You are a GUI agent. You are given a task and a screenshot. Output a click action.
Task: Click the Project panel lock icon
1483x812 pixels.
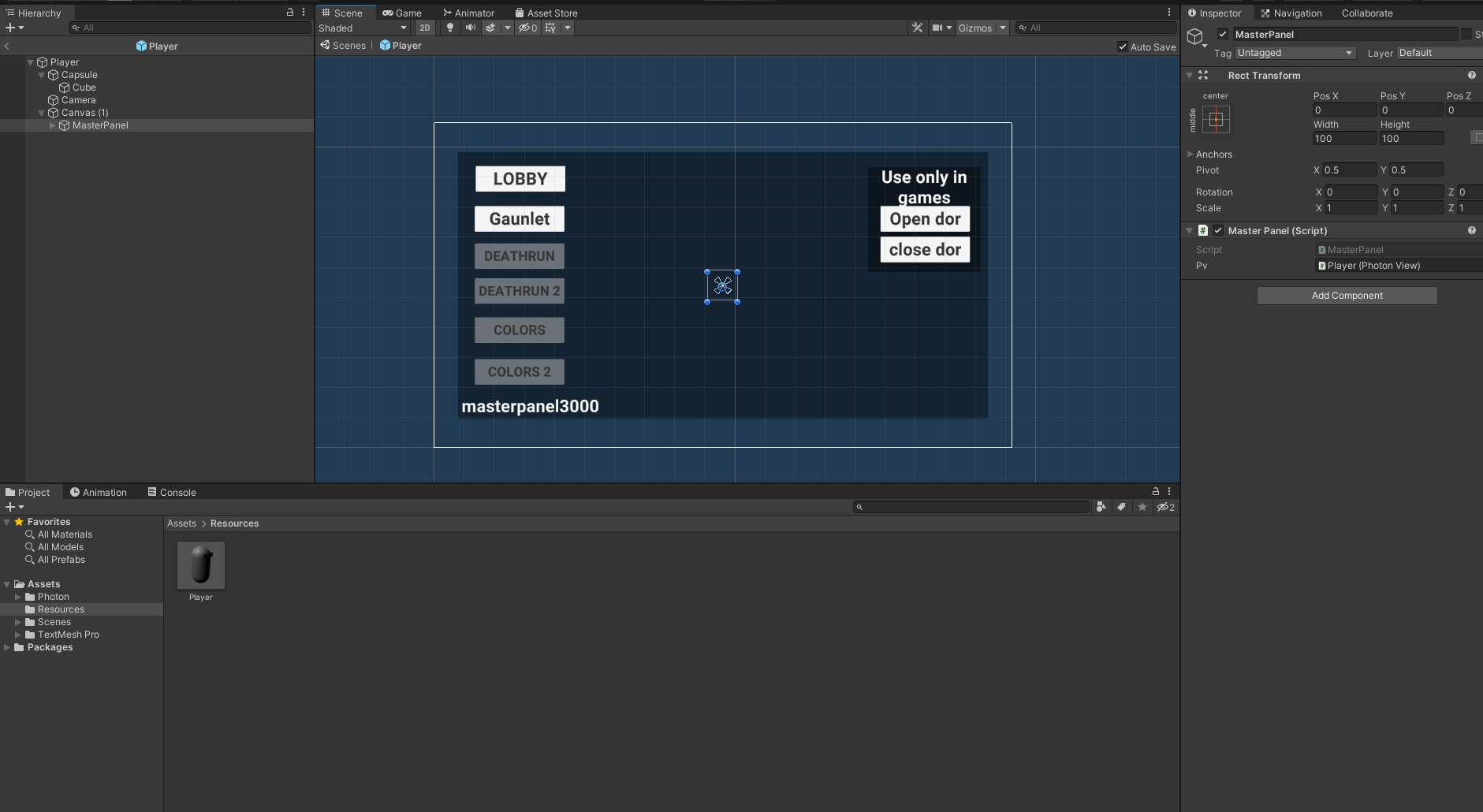pyautogui.click(x=1156, y=491)
